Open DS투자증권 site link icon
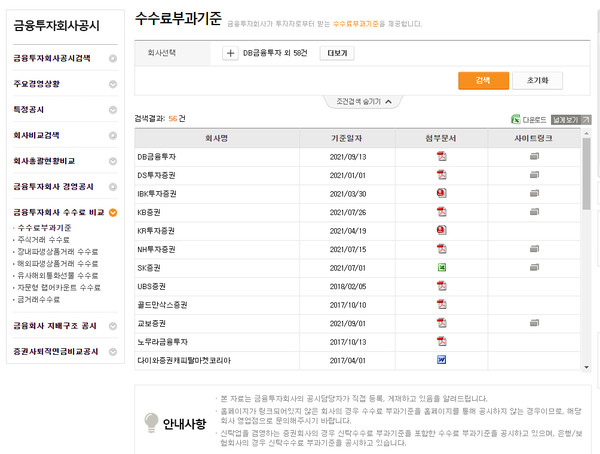Screen dimensions: 600x454 (x=534, y=175)
